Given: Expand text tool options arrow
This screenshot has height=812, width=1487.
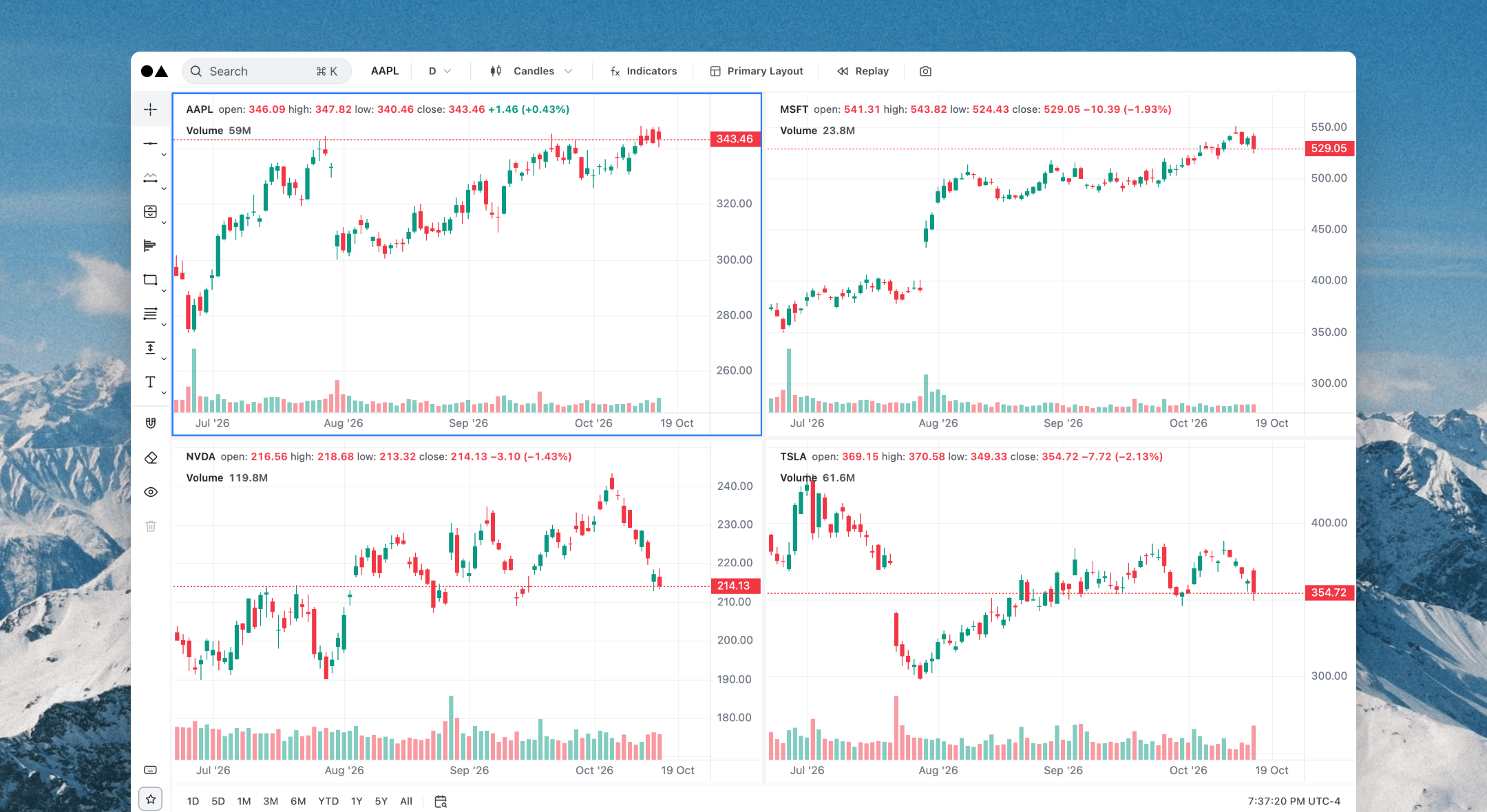Looking at the screenshot, I should tap(164, 393).
